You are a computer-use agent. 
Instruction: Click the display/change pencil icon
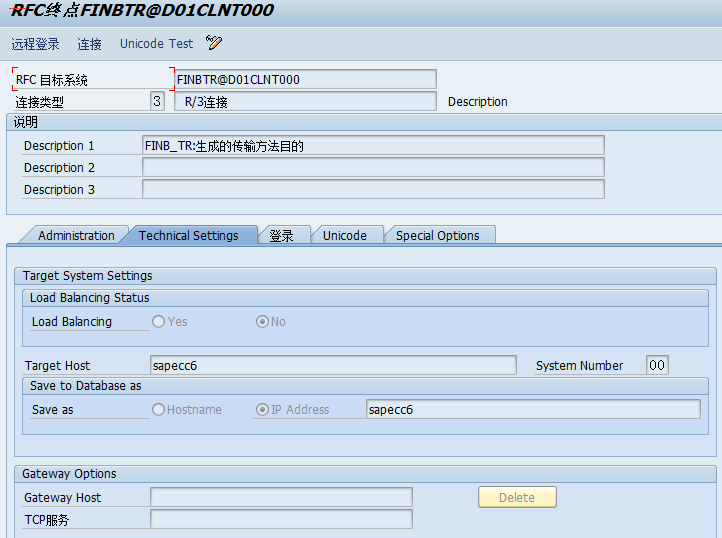214,43
